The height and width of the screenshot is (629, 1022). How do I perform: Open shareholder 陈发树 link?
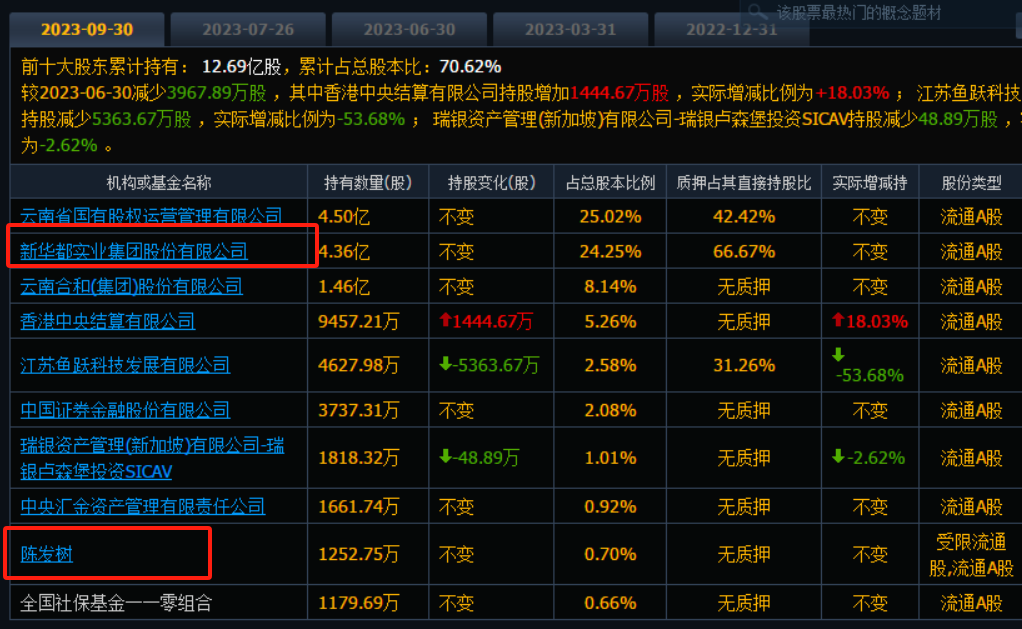46,554
